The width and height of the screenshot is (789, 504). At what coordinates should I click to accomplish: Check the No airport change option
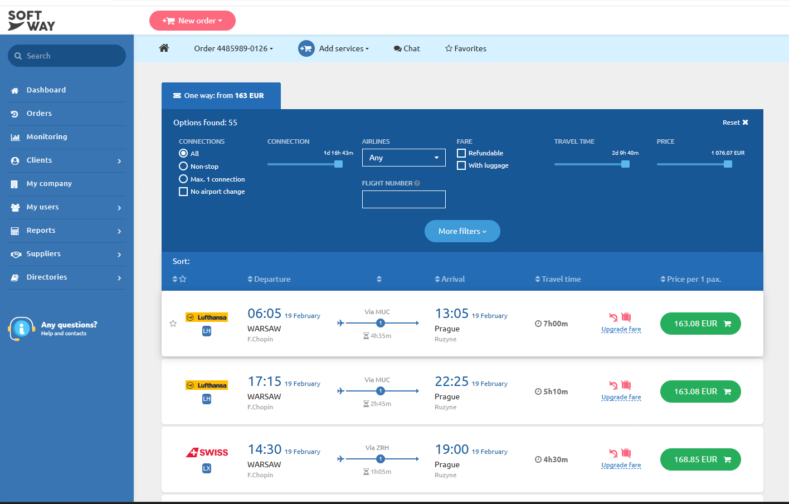(183, 191)
